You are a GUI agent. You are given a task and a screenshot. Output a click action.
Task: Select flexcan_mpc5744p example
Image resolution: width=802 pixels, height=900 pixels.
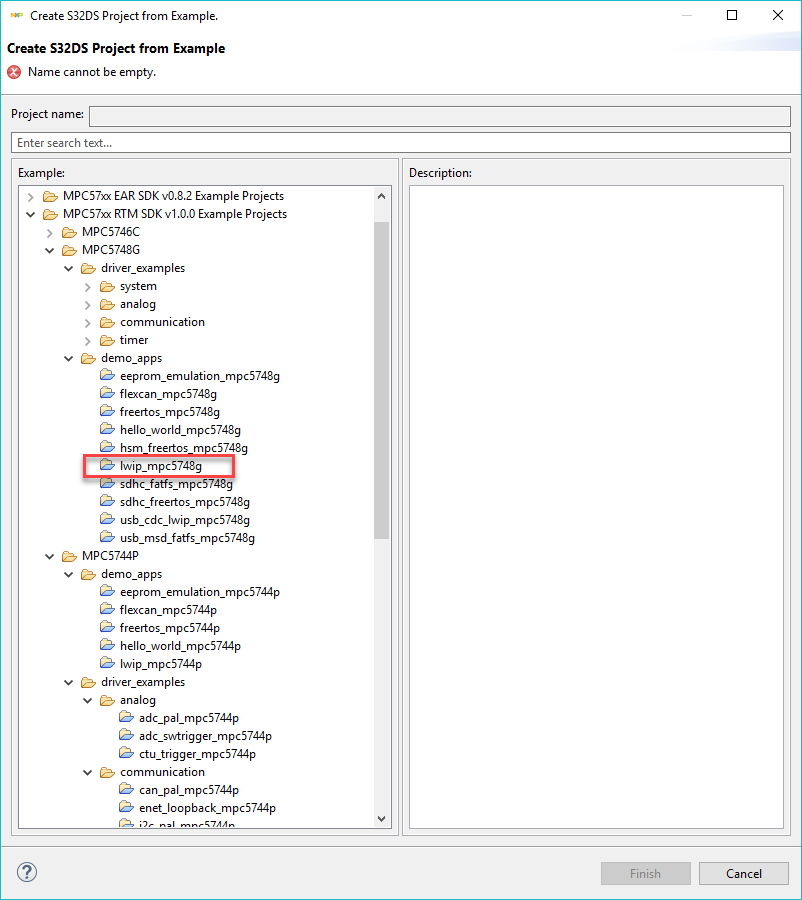point(168,610)
